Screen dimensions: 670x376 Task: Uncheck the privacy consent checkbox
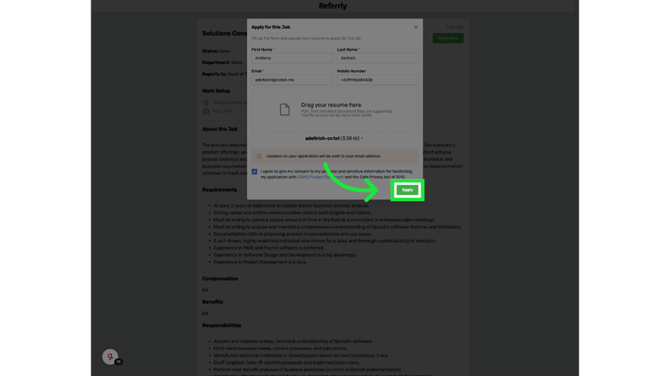255,172
